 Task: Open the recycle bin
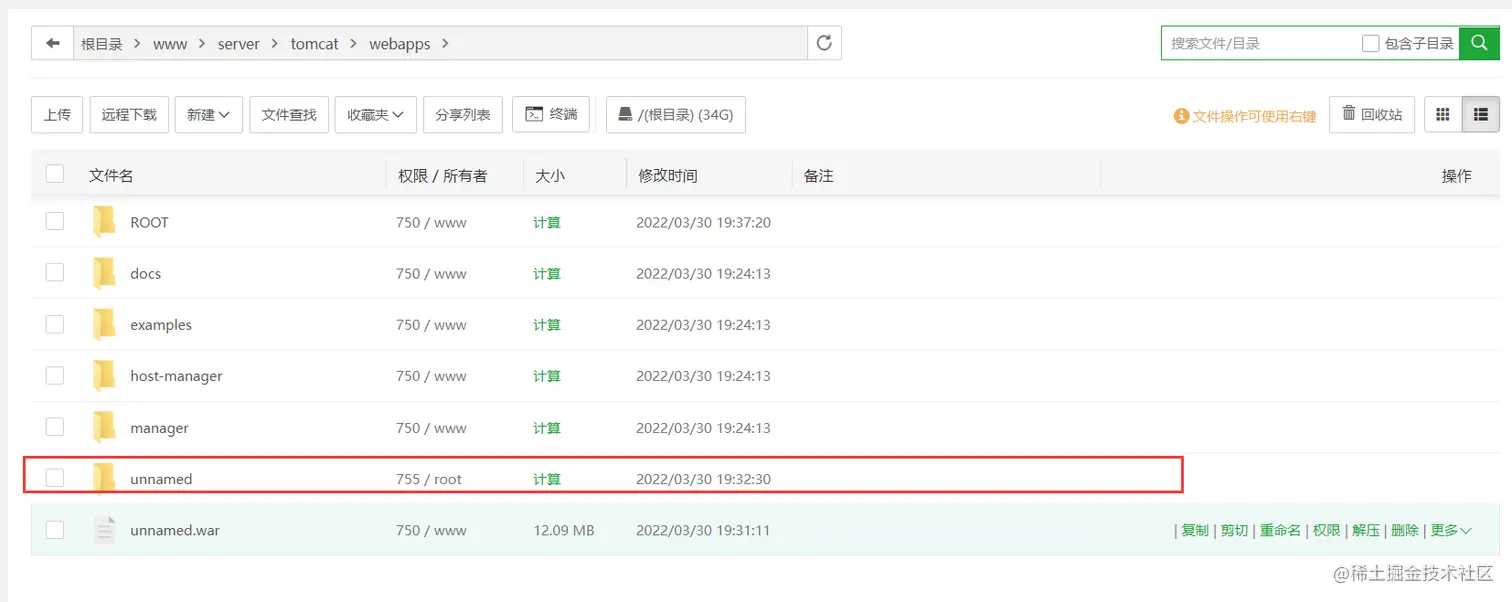pos(1371,114)
